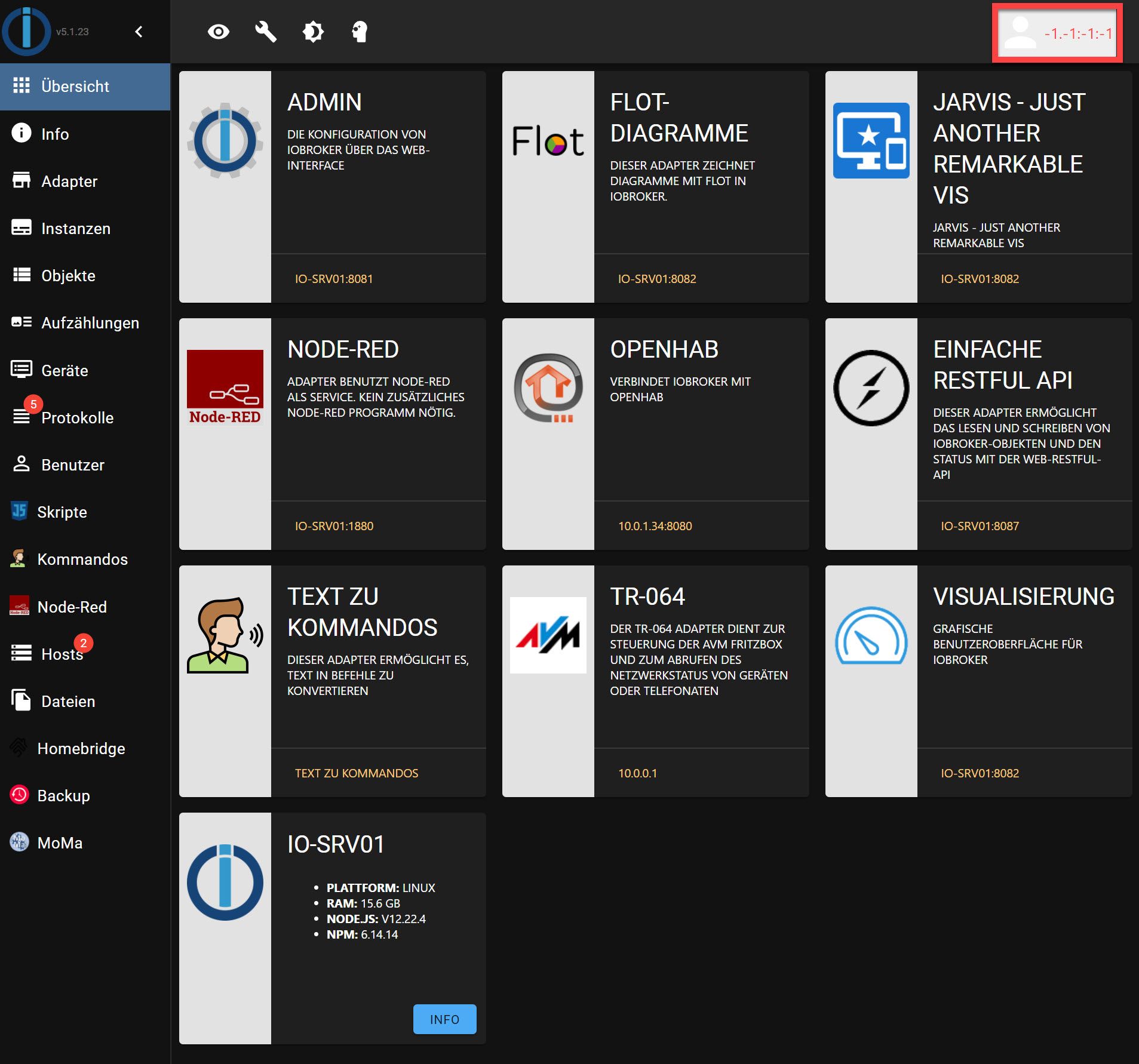The height and width of the screenshot is (1064, 1139).
Task: Open Objekte in the sidebar
Action: (85, 275)
